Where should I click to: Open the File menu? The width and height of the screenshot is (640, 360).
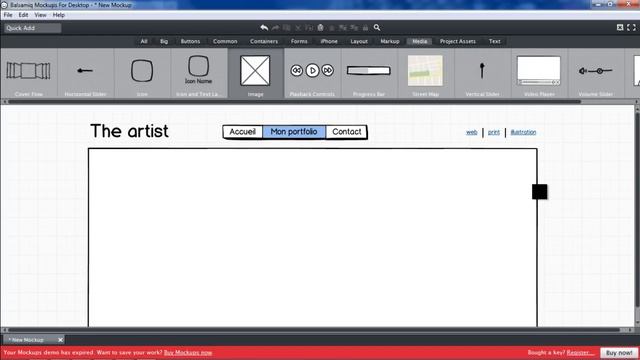(8, 15)
